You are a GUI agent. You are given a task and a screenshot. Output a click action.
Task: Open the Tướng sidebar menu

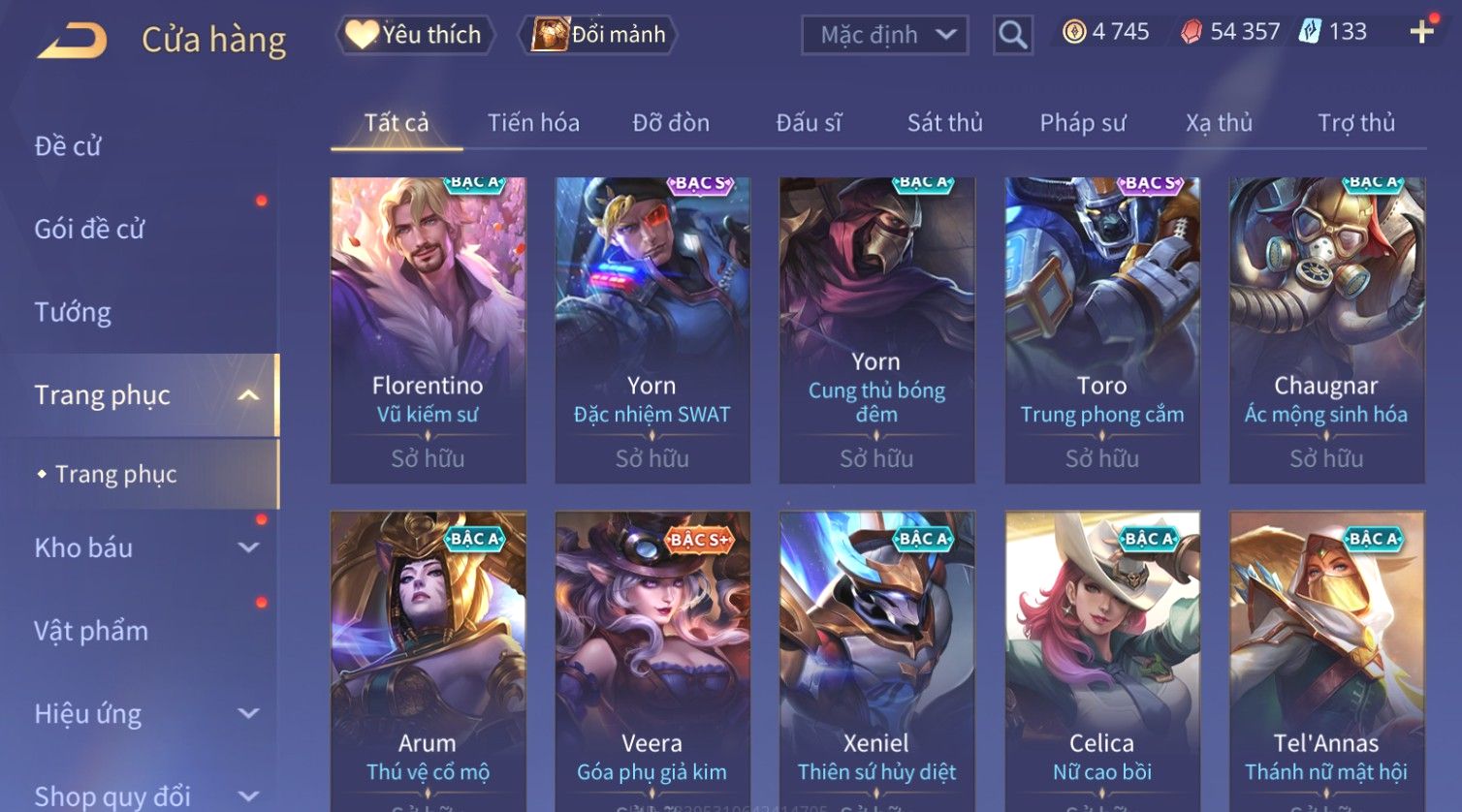73,312
